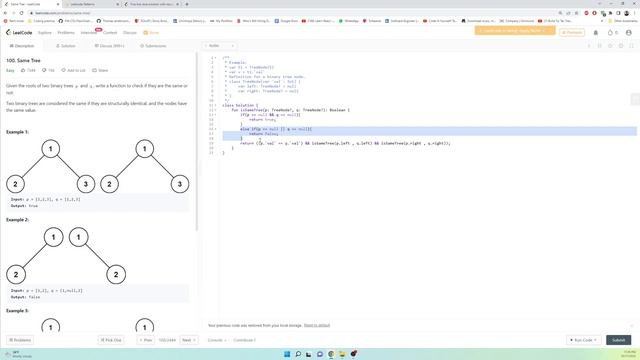Click the editor layout icon
The height and width of the screenshot is (360, 640).
coord(600,46)
